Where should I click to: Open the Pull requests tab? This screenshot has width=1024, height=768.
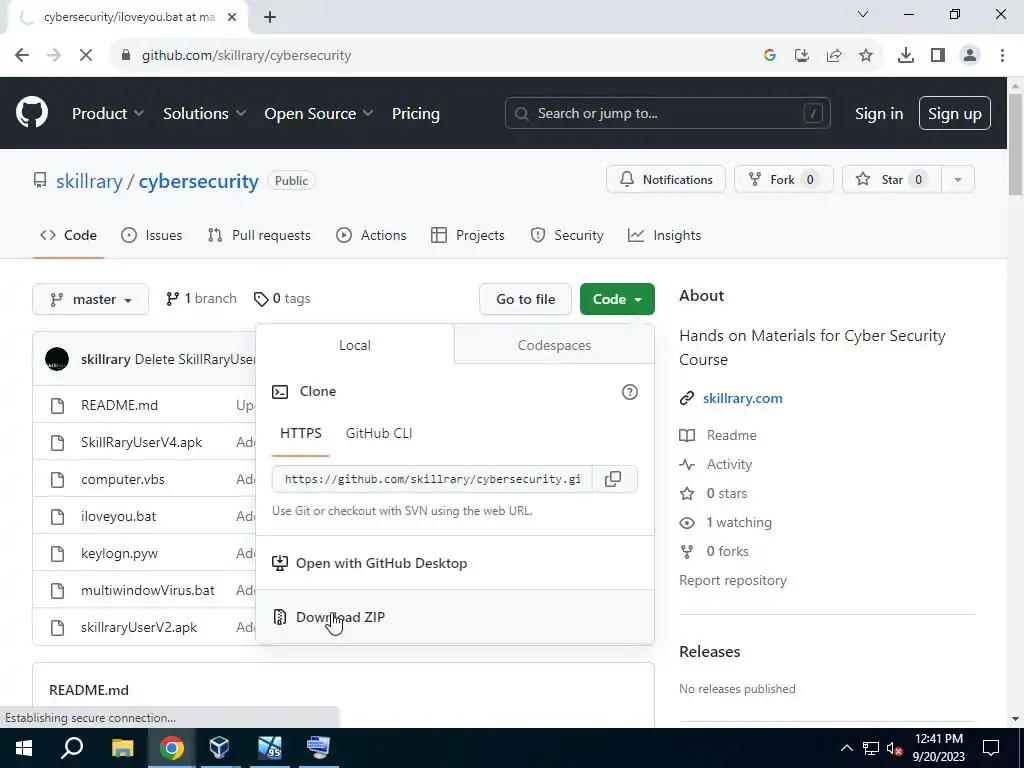pyautogui.click(x=259, y=235)
